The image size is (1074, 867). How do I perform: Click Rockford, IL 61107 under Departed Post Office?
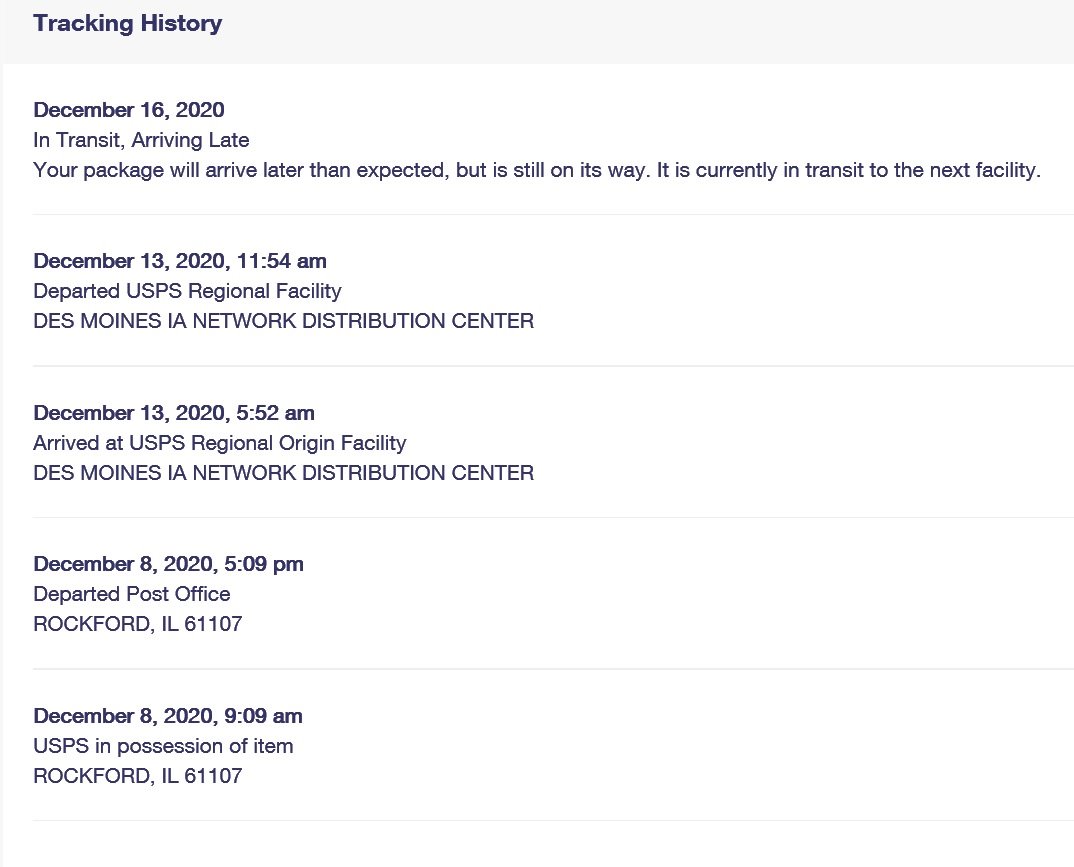click(138, 624)
